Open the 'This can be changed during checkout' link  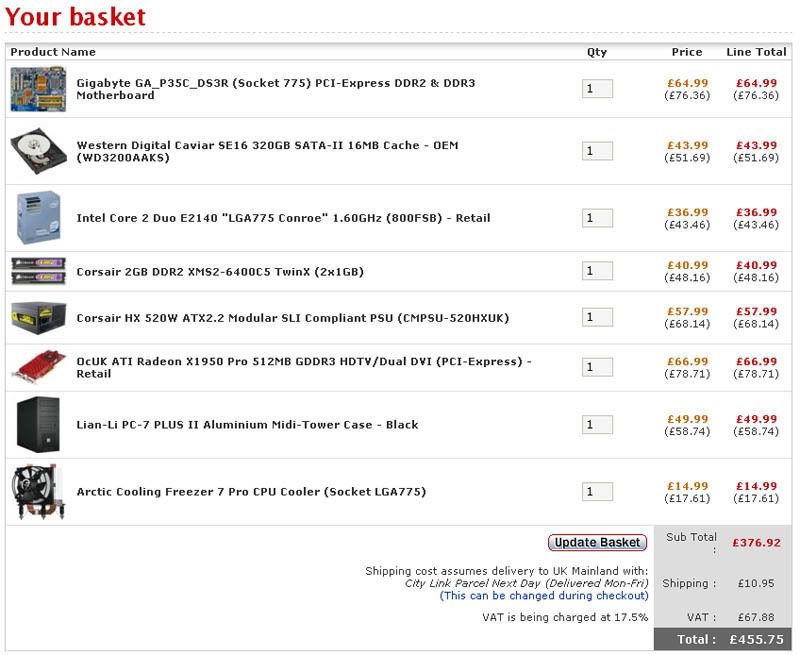(x=544, y=595)
